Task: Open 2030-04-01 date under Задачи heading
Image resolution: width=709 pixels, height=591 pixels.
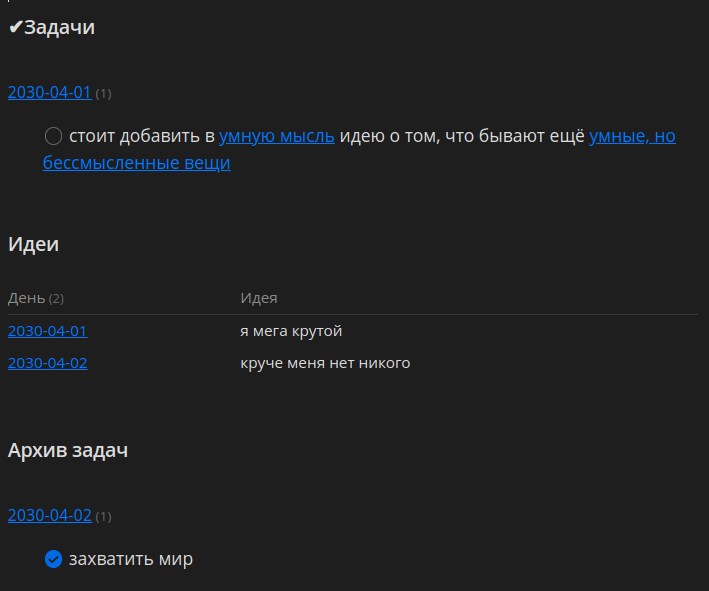Action: 50,92
